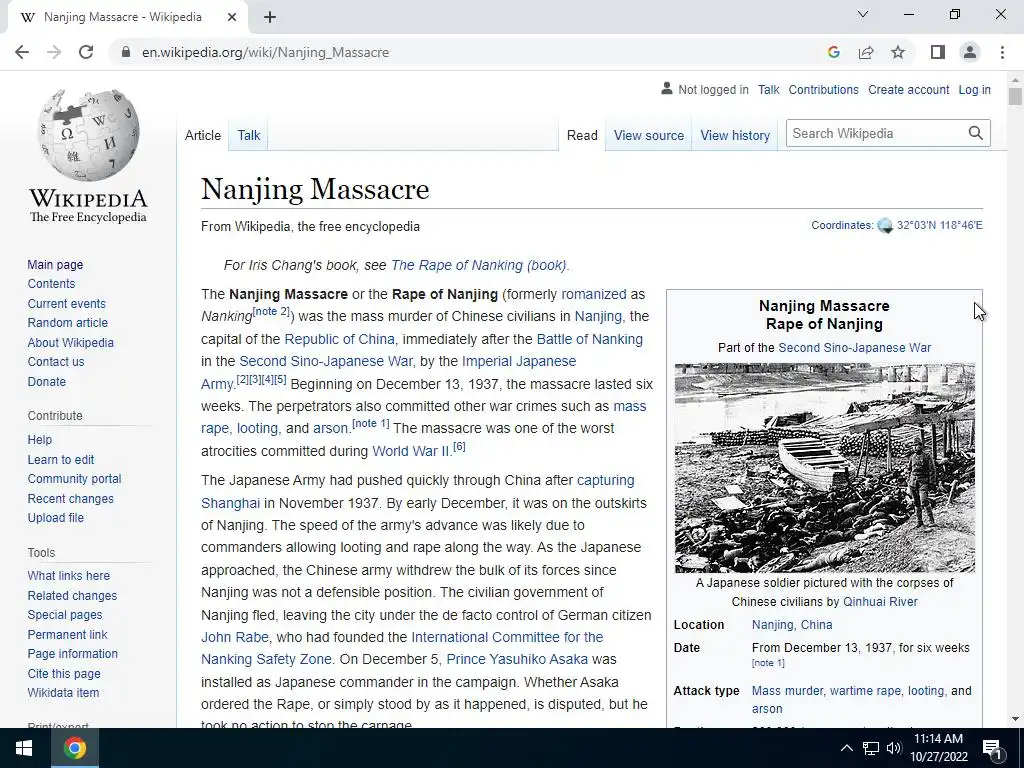Open the browser side panel icon
Screen dimensions: 1024x768
click(x=938, y=52)
